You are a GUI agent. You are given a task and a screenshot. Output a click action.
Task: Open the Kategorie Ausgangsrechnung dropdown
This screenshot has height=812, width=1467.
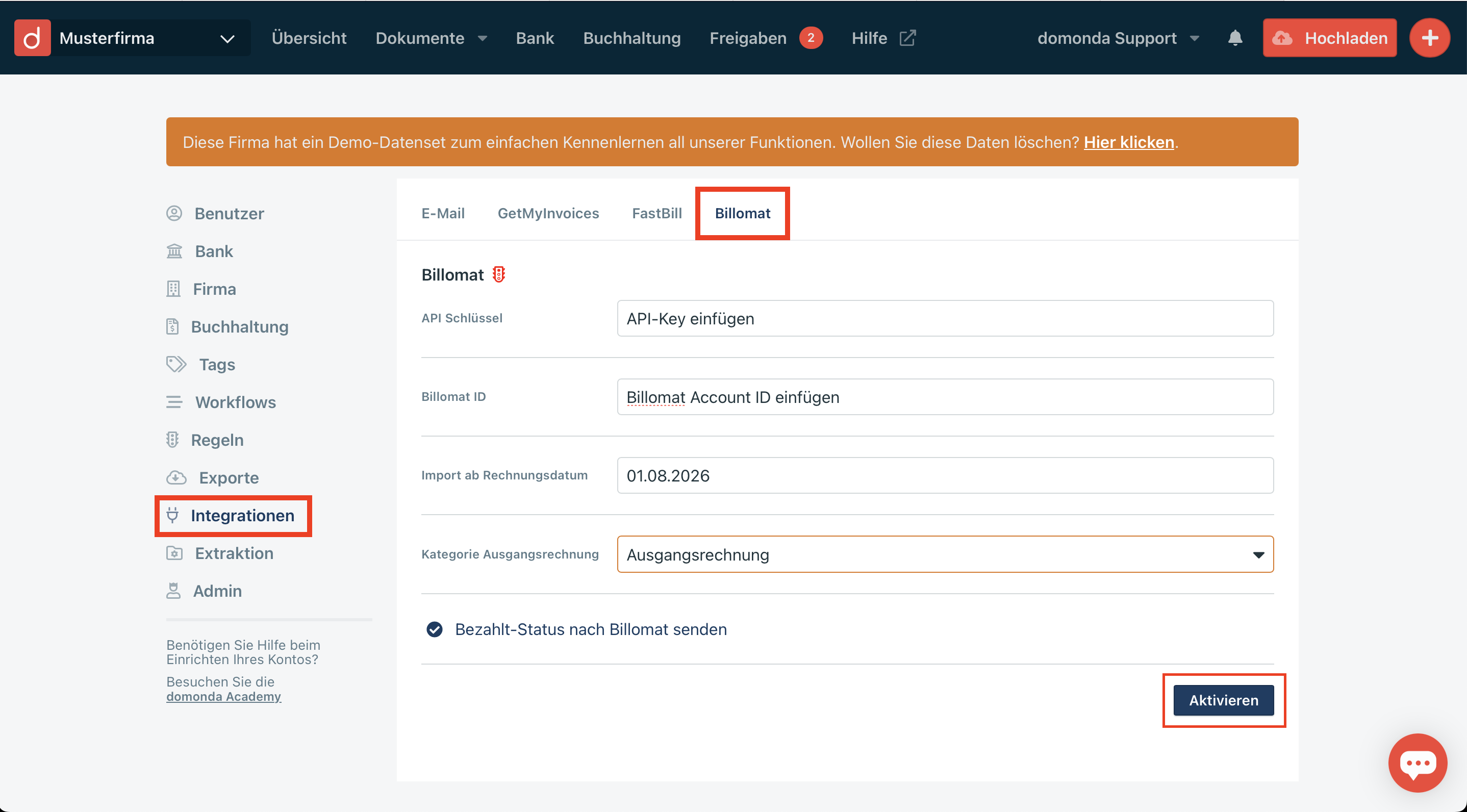pyautogui.click(x=945, y=554)
